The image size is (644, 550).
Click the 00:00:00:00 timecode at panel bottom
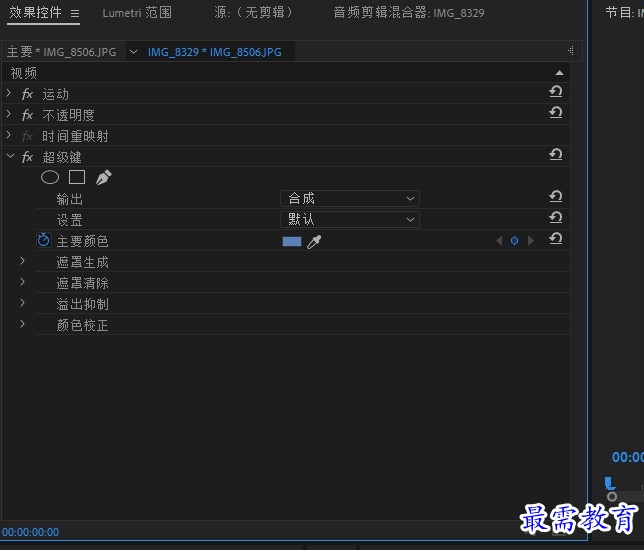30,532
